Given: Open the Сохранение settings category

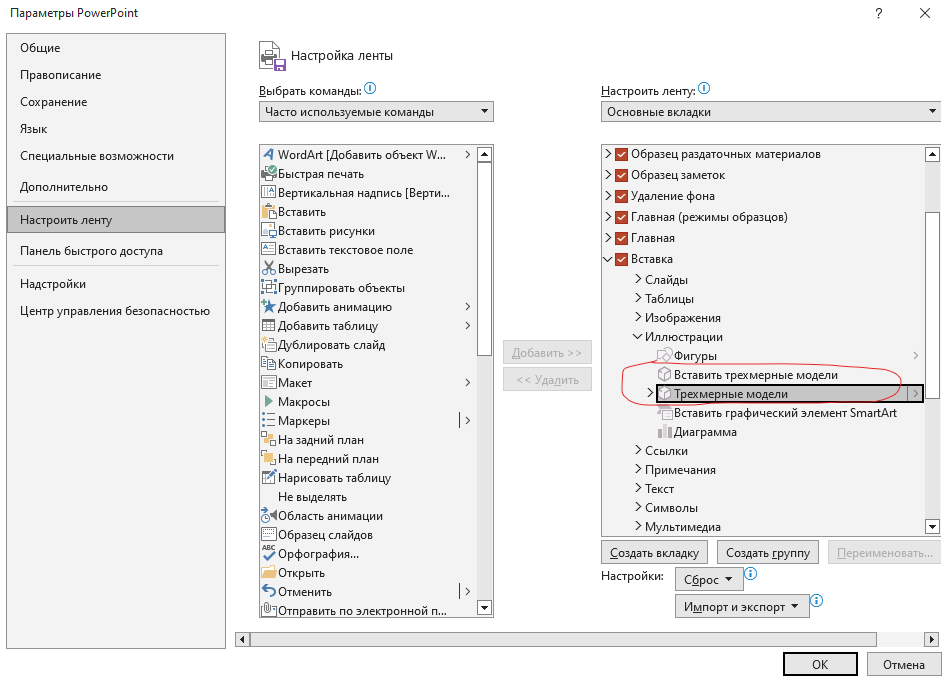Looking at the screenshot, I should [116, 102].
